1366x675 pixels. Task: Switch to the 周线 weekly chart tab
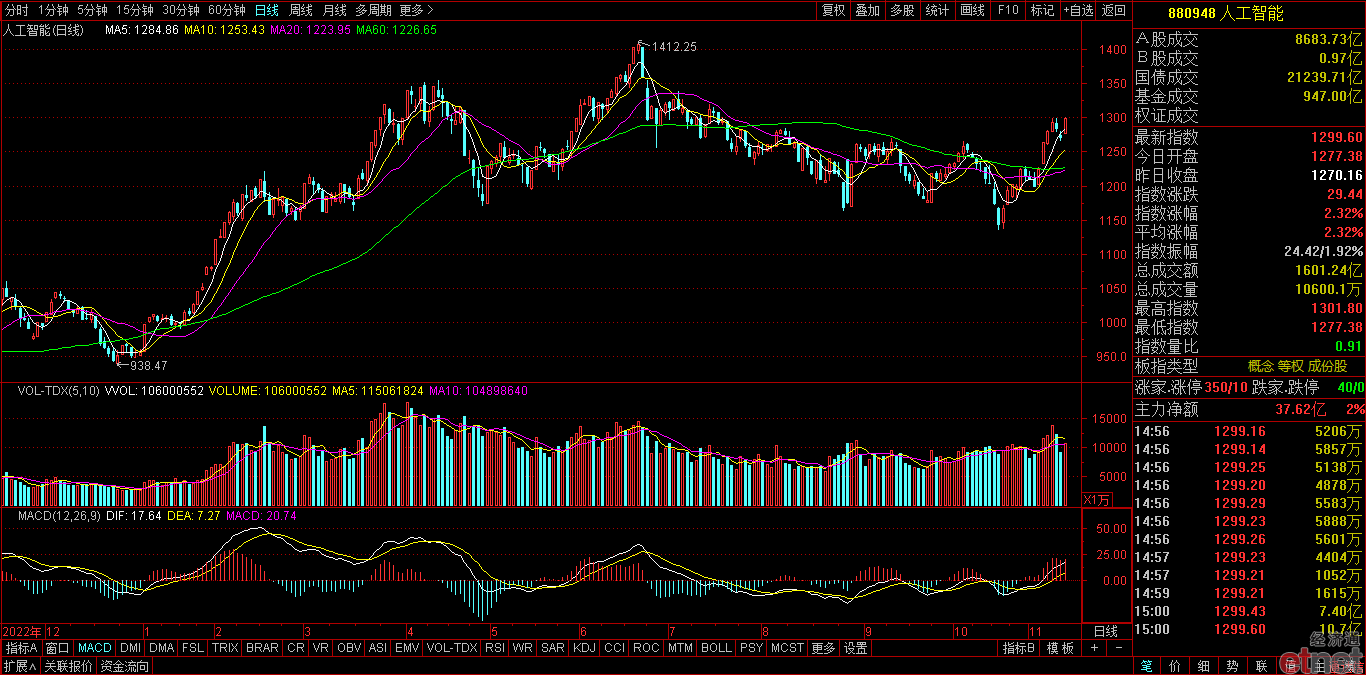click(301, 10)
